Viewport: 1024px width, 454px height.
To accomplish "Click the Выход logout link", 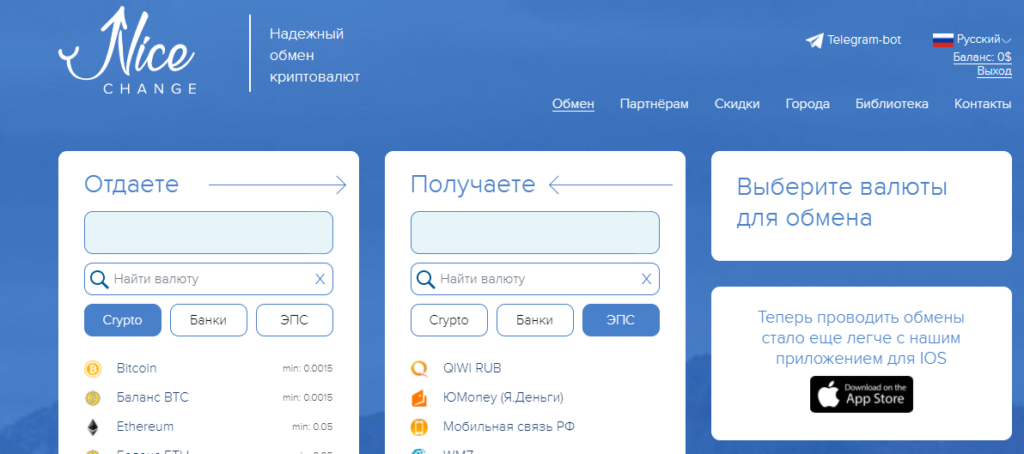I will click(994, 72).
